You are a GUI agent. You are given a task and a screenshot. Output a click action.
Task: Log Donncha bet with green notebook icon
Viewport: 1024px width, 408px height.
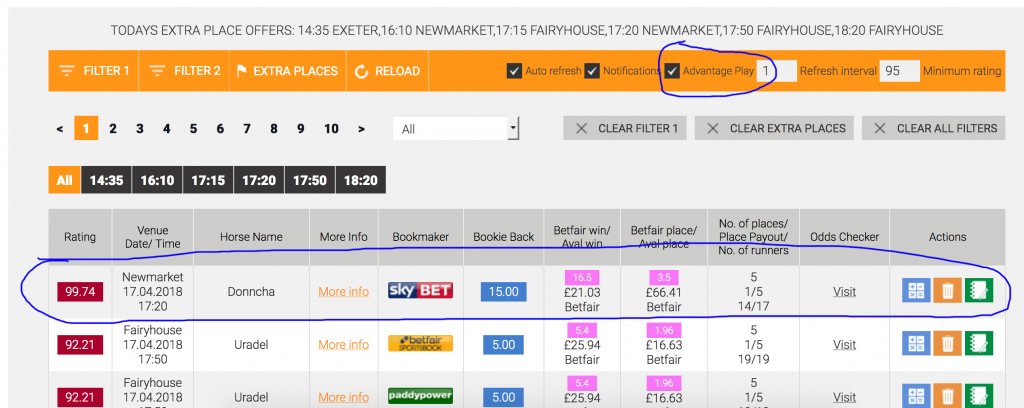coord(978,291)
